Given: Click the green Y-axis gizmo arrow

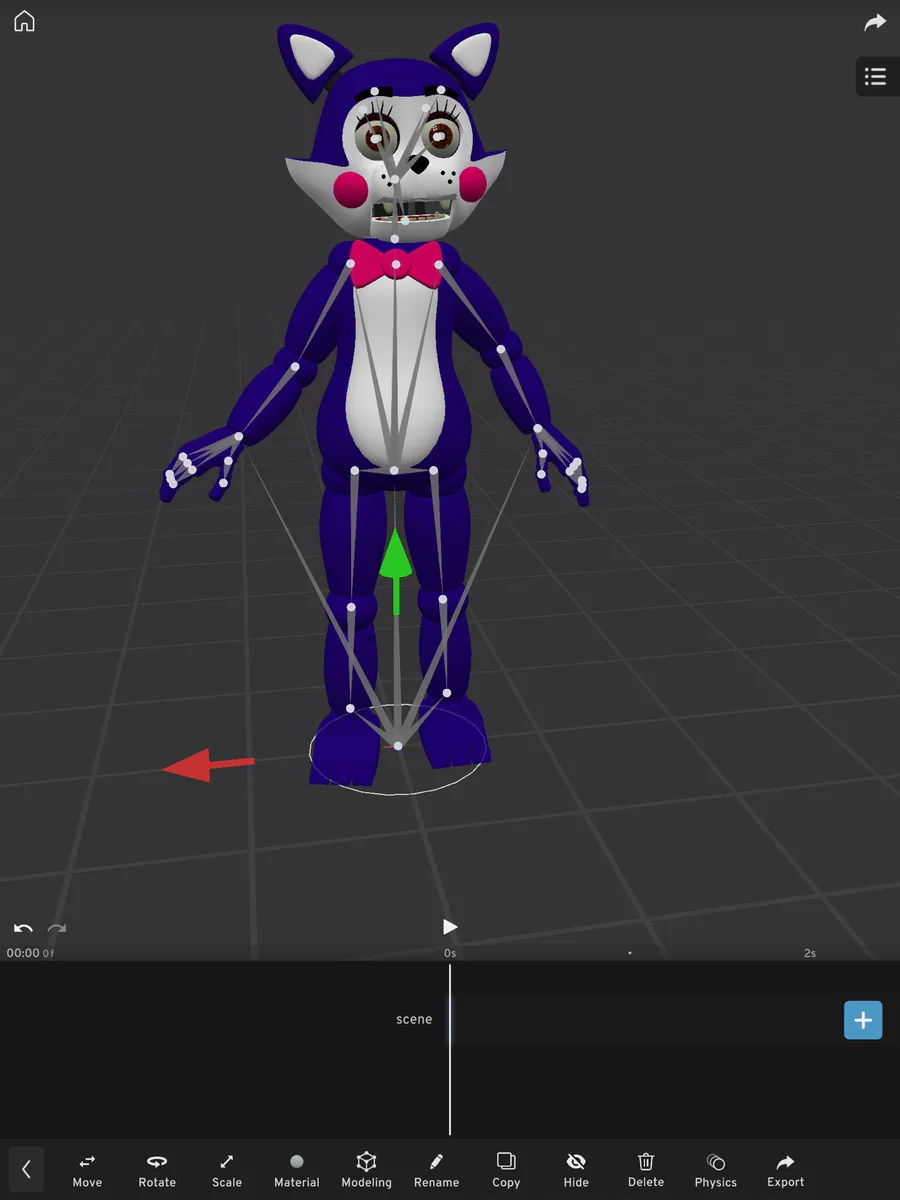Looking at the screenshot, I should (x=397, y=570).
